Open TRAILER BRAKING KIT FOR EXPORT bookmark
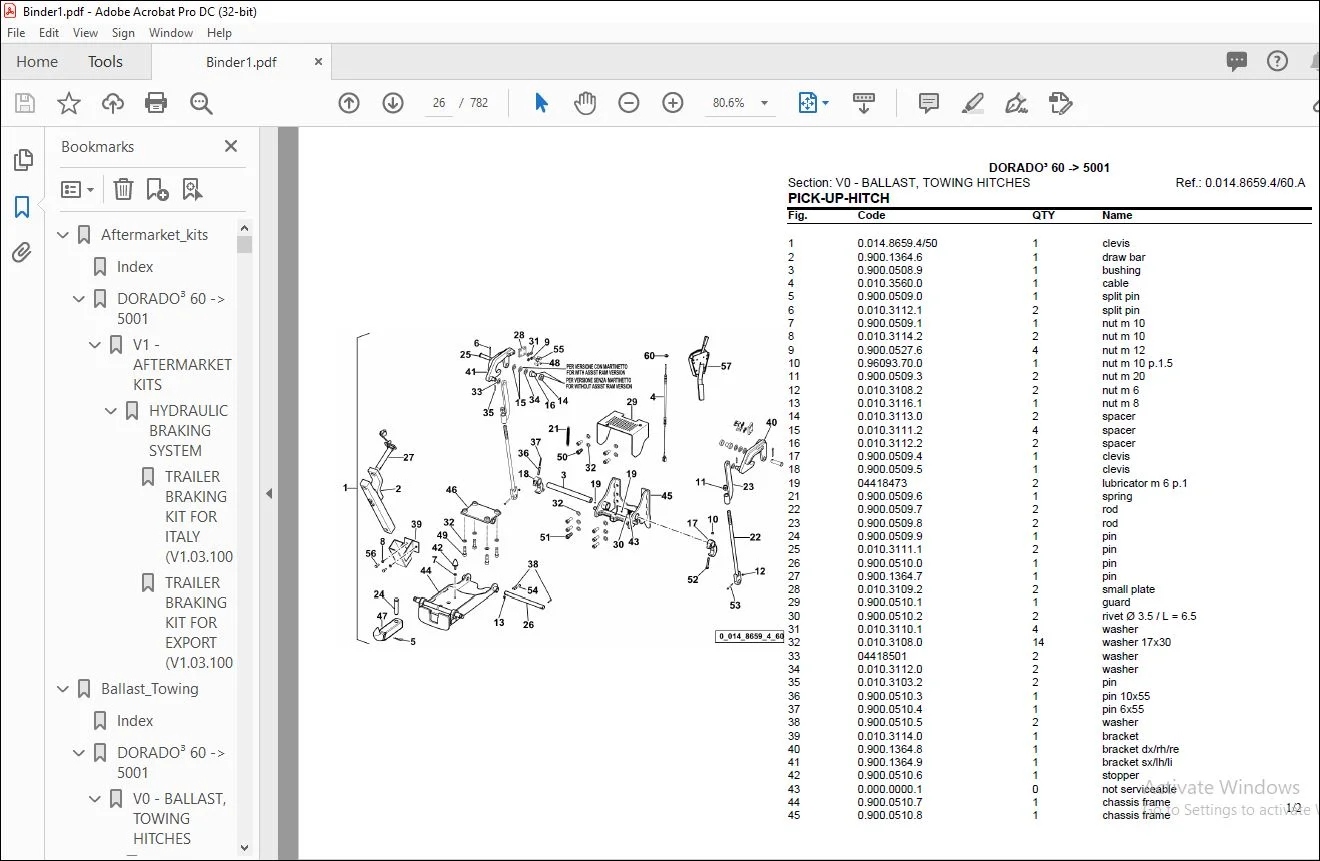 coord(199,623)
